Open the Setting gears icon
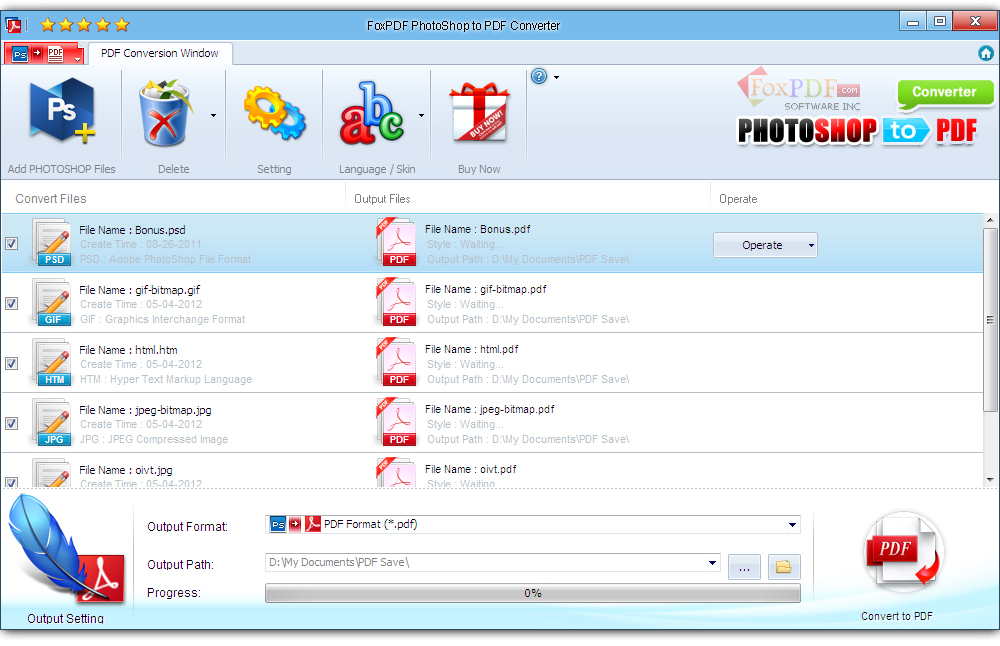Viewport: 1000px width, 646px height. pos(274,113)
